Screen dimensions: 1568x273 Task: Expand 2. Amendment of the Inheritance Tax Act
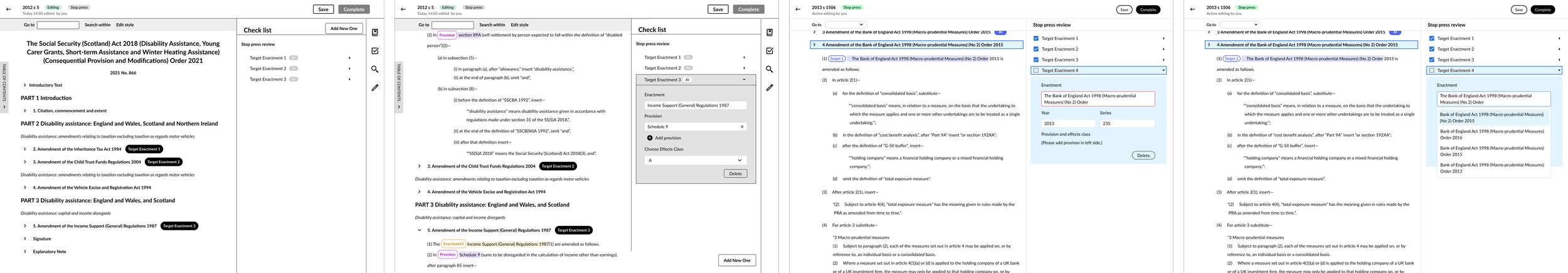(24, 149)
